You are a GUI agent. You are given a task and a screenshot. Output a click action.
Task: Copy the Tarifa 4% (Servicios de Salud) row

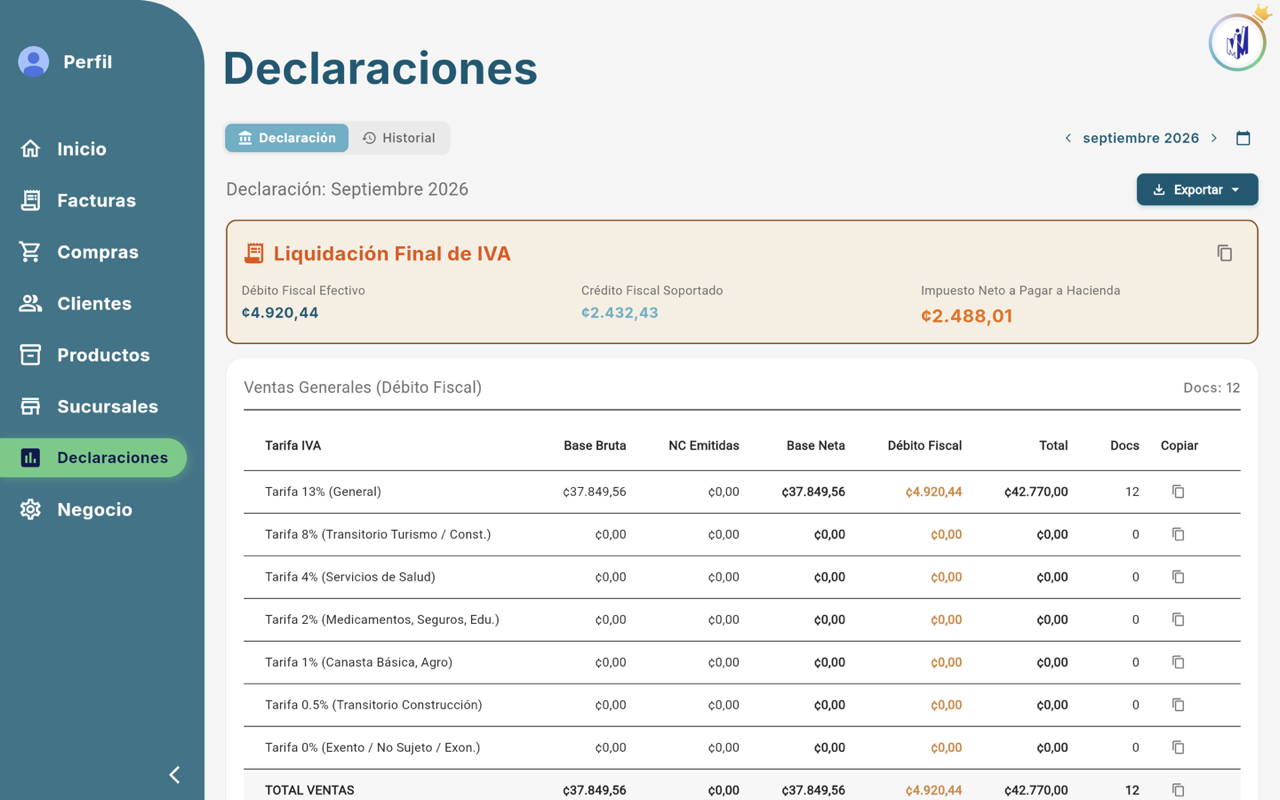pos(1178,577)
